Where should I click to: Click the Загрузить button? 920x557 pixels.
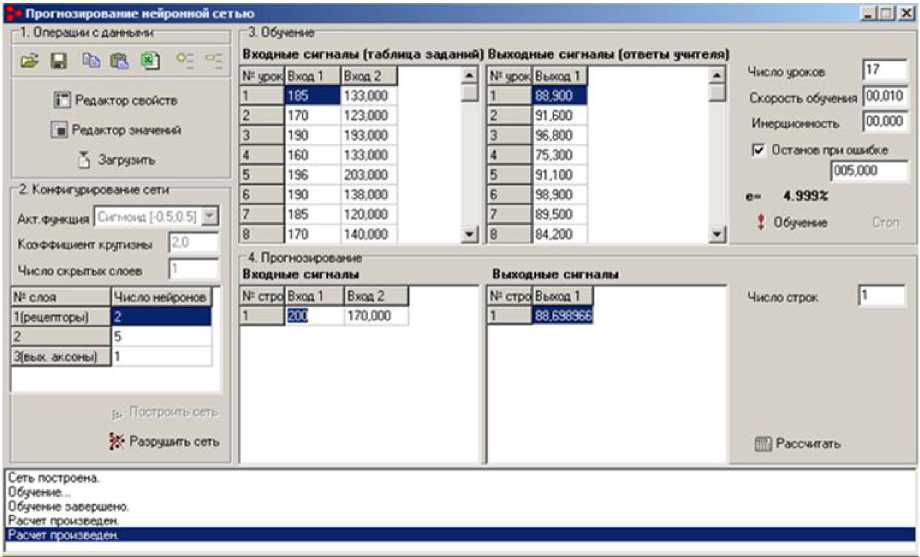117,160
